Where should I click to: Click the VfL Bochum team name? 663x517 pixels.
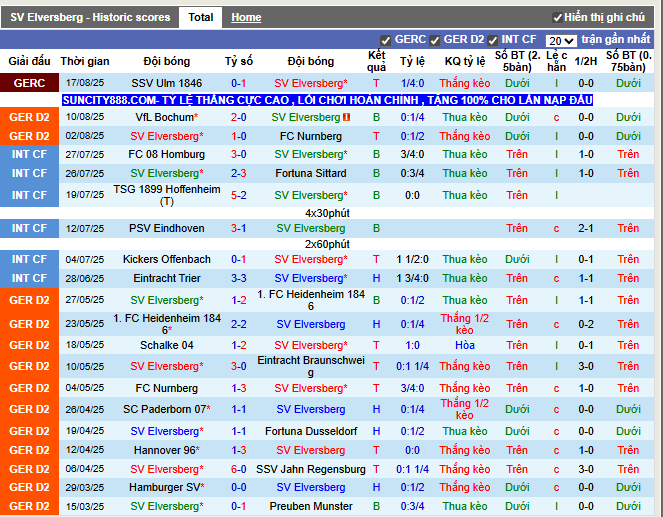coord(164,117)
